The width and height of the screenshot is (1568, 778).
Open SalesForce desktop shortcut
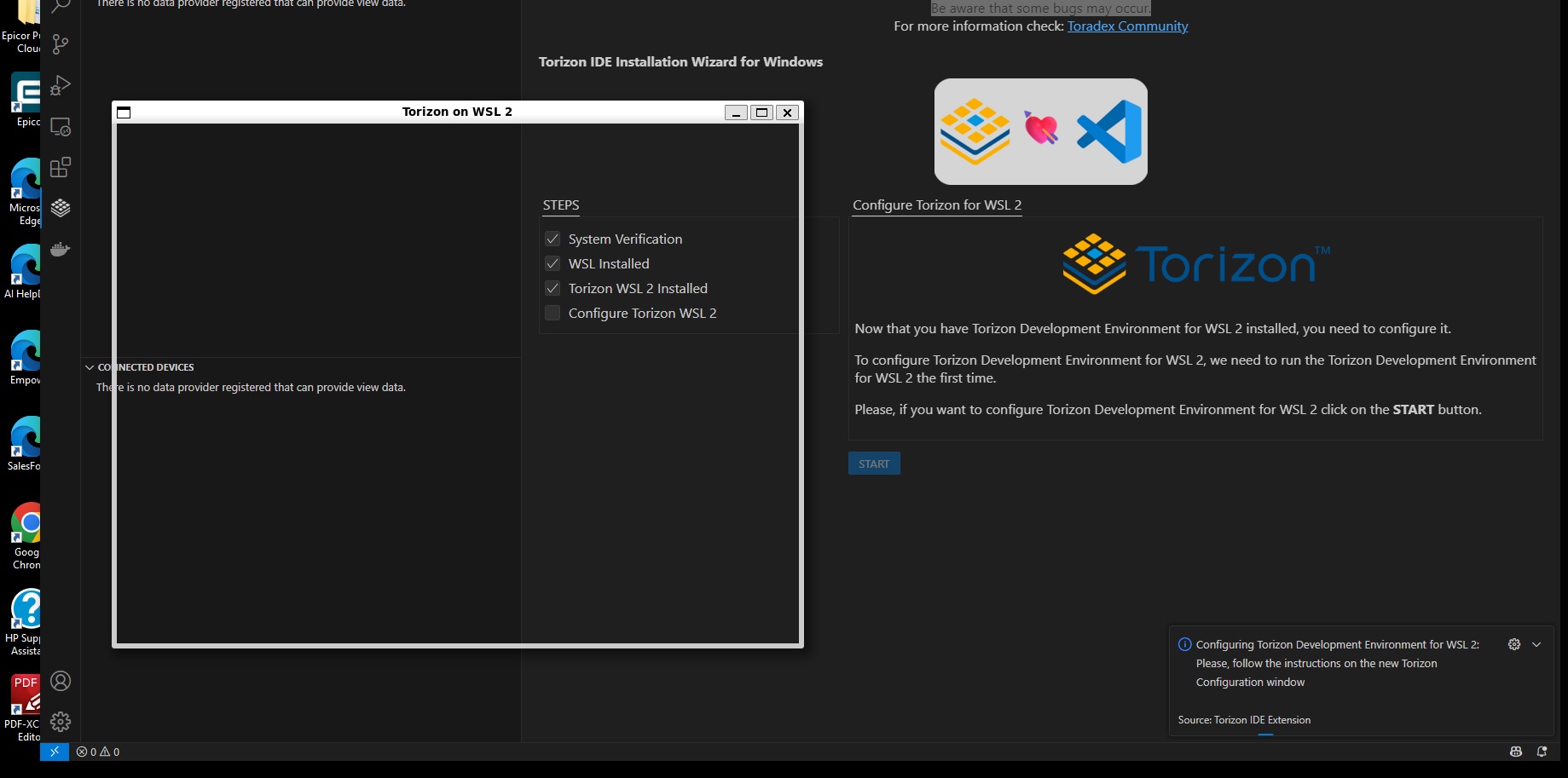[26, 444]
